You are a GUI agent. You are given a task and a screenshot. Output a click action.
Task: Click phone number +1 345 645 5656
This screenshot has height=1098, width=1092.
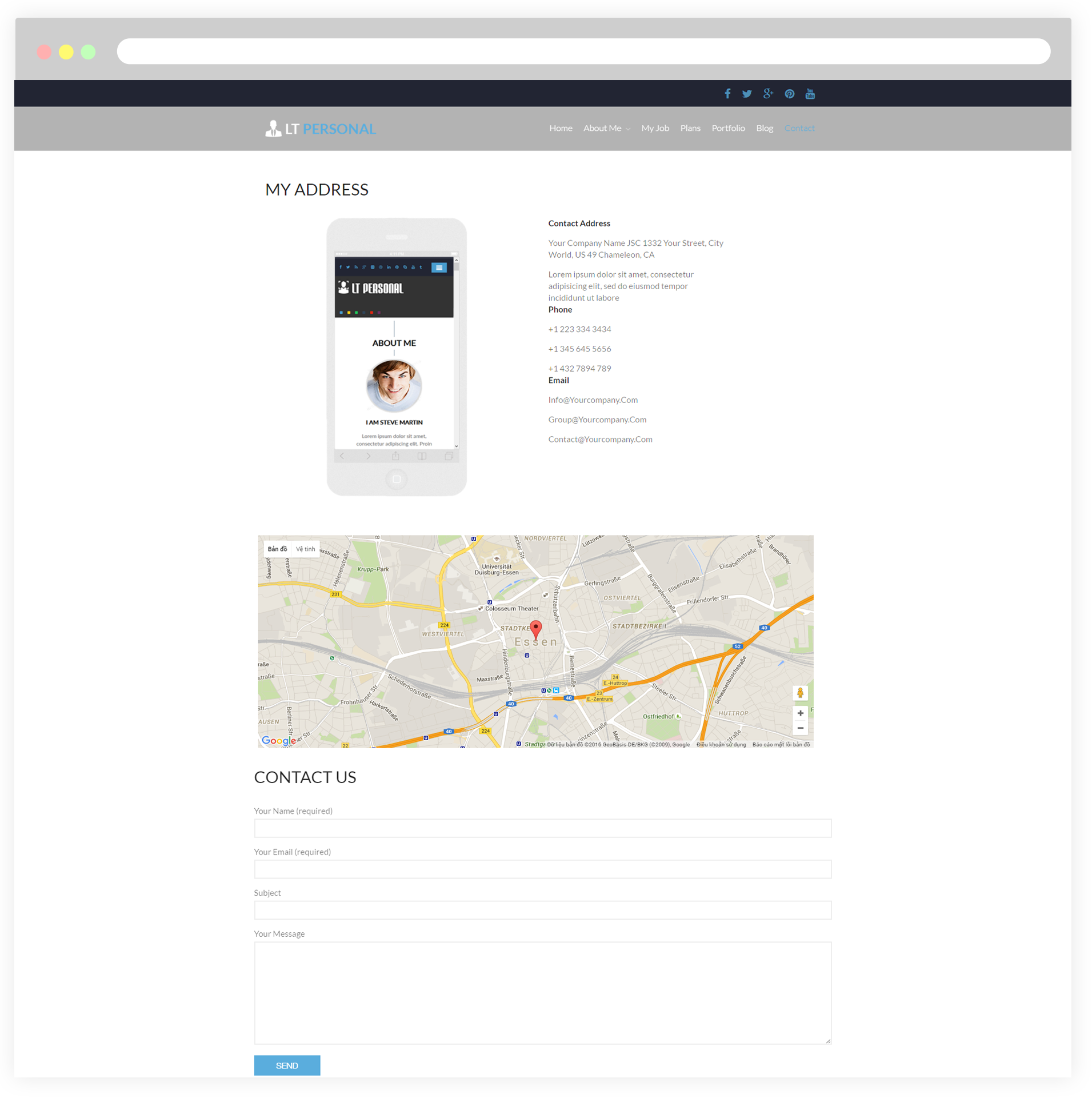coord(579,349)
